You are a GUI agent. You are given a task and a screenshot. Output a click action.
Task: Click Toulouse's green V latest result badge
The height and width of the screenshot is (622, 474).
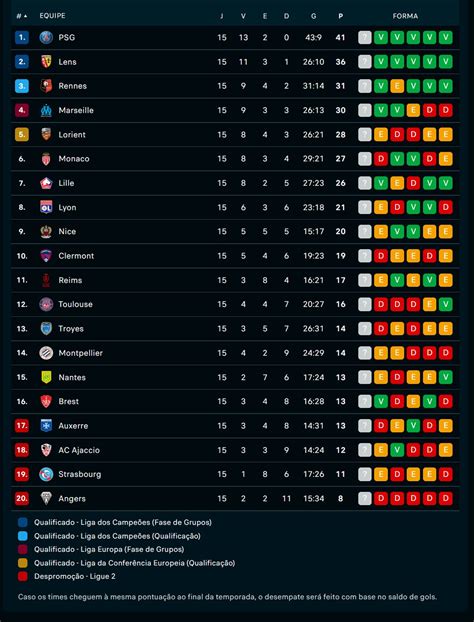click(445, 304)
